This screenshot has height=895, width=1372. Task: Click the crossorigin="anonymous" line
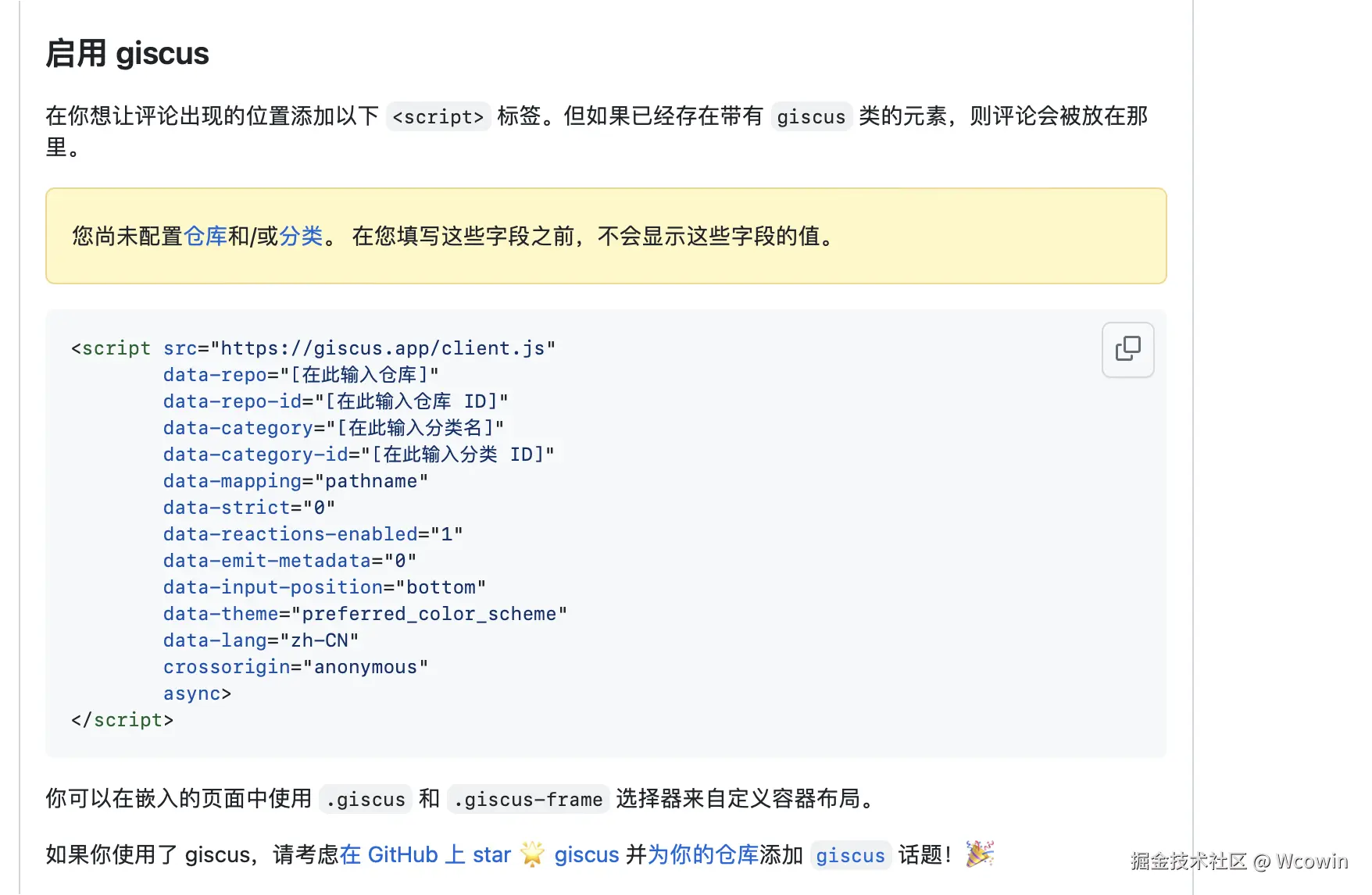(295, 667)
